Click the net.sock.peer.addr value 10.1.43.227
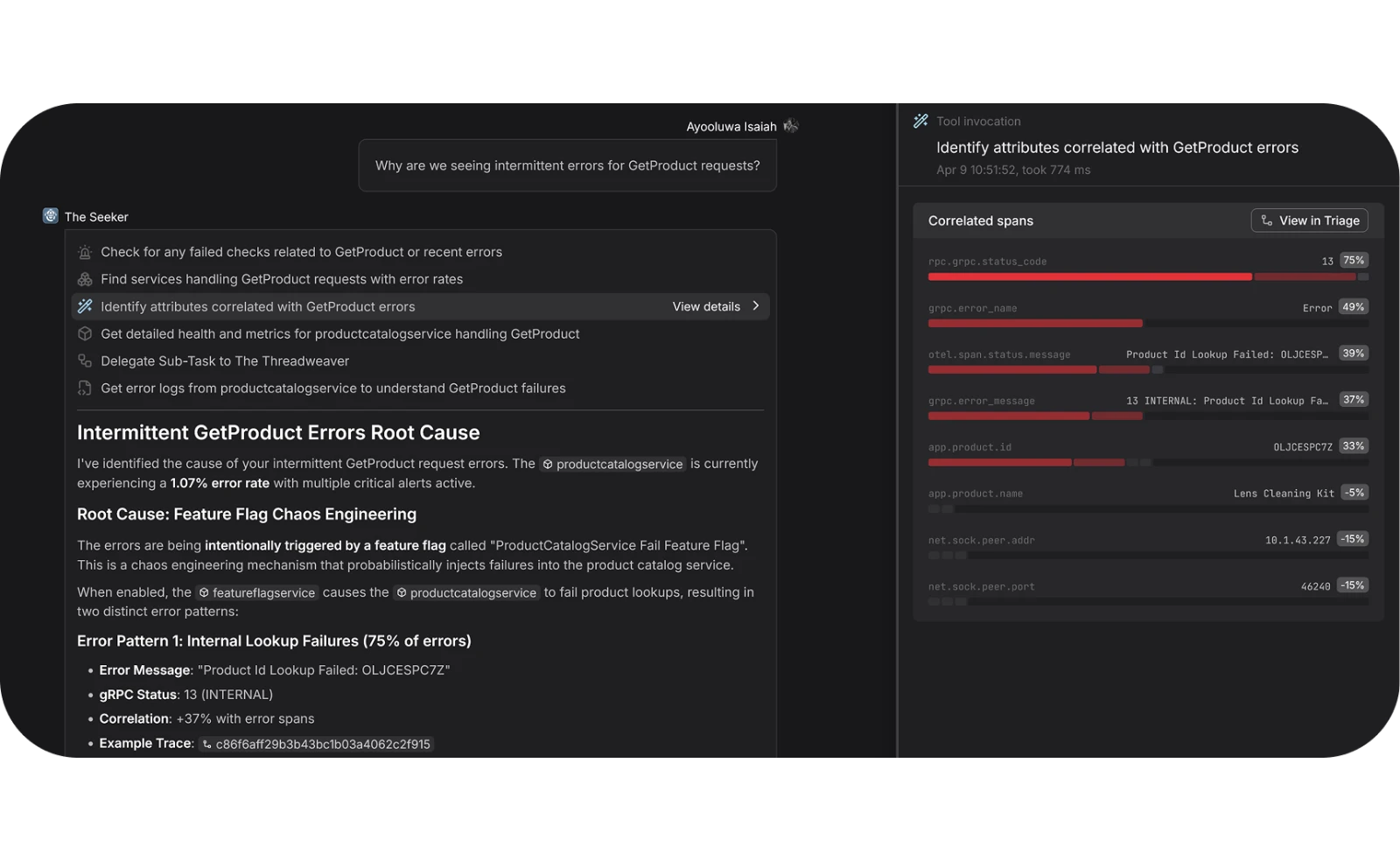The height and width of the screenshot is (861, 1400). click(1298, 540)
